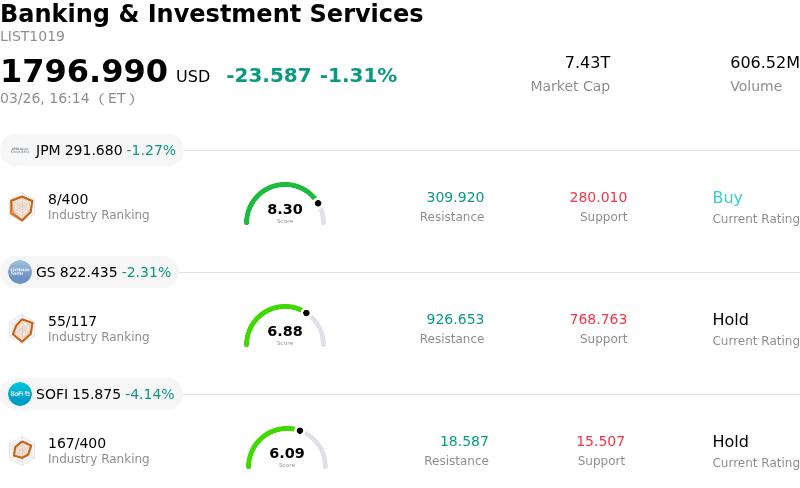
Task: Click the SoFi logo icon
Action: click(x=20, y=394)
